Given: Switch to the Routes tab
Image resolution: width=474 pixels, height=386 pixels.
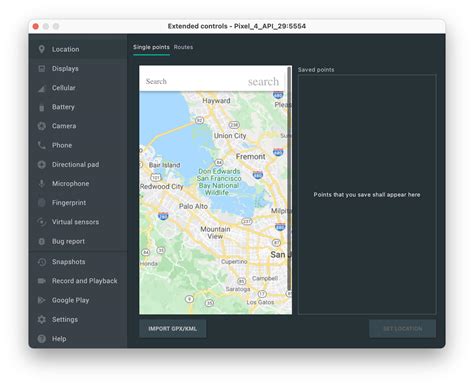Looking at the screenshot, I should point(183,47).
